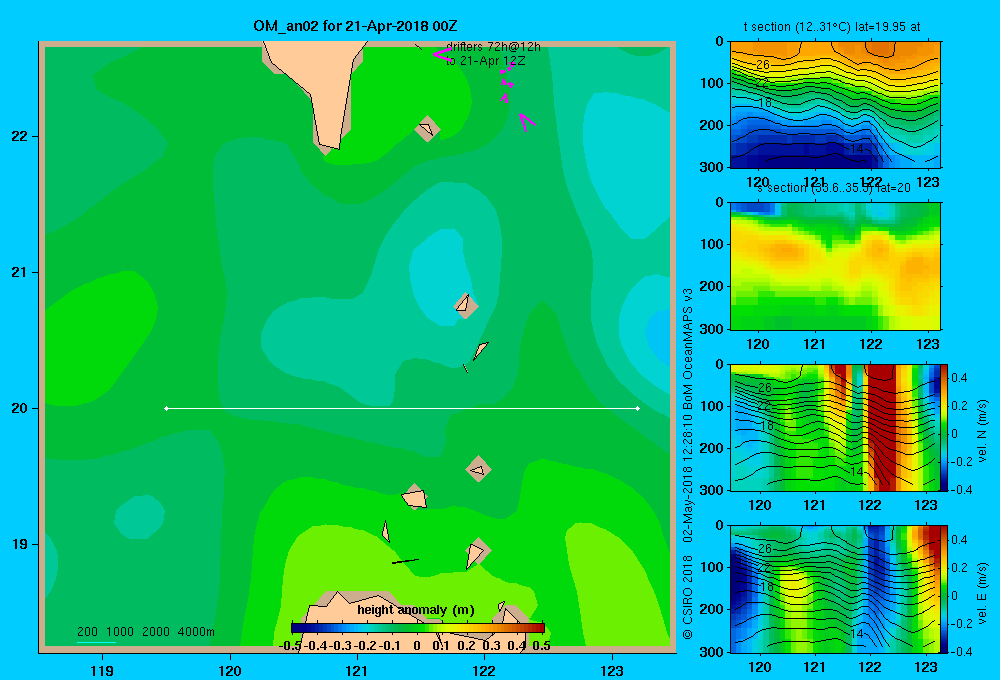Click the 'height anomaly (m)' label
This screenshot has width=1000, height=680.
click(416, 610)
